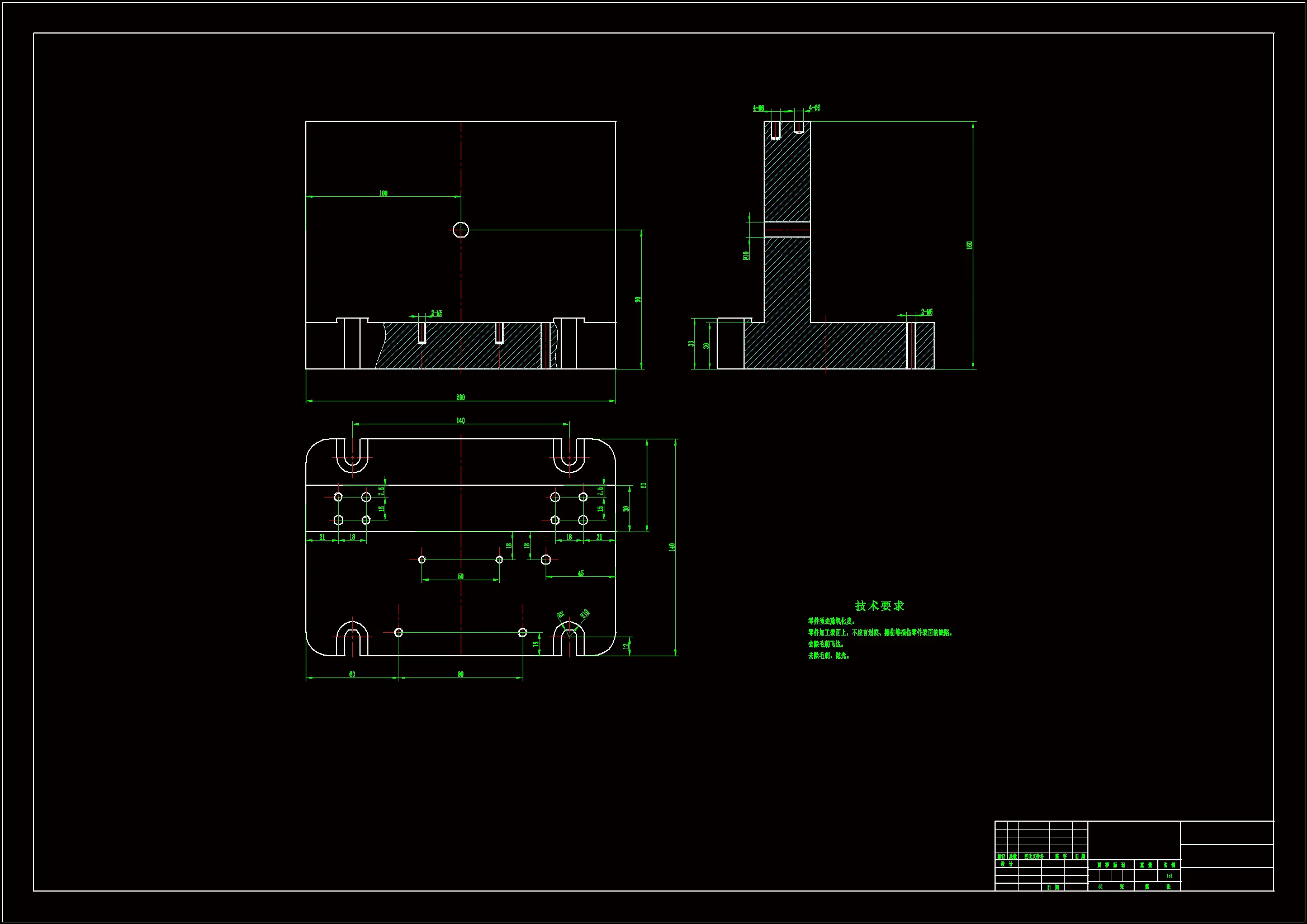Click the 2-M5 label in the front view
Viewport: 1307px width, 924px height.
click(x=436, y=314)
